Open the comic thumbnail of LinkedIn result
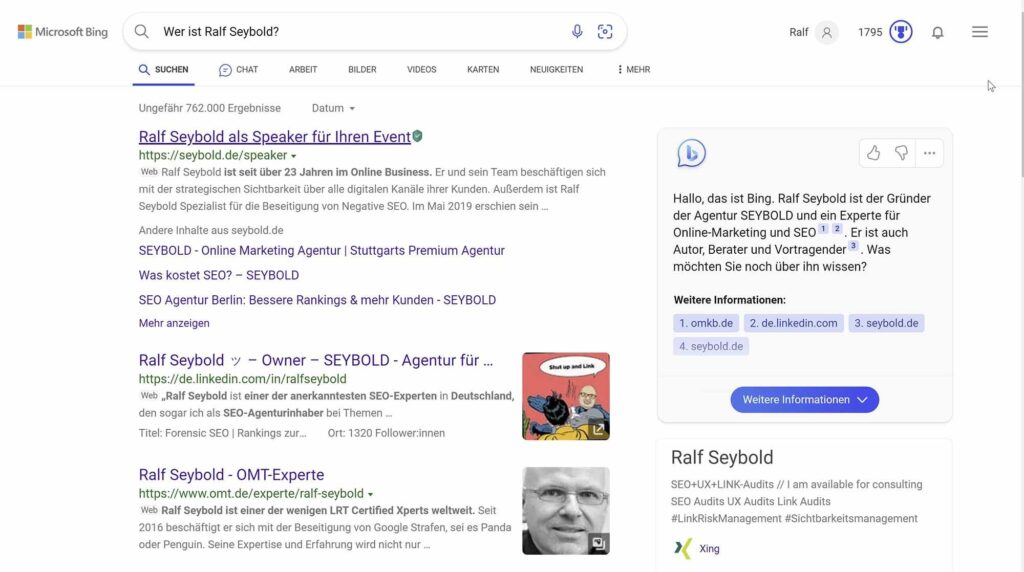The height and width of the screenshot is (572, 1024). (x=566, y=396)
